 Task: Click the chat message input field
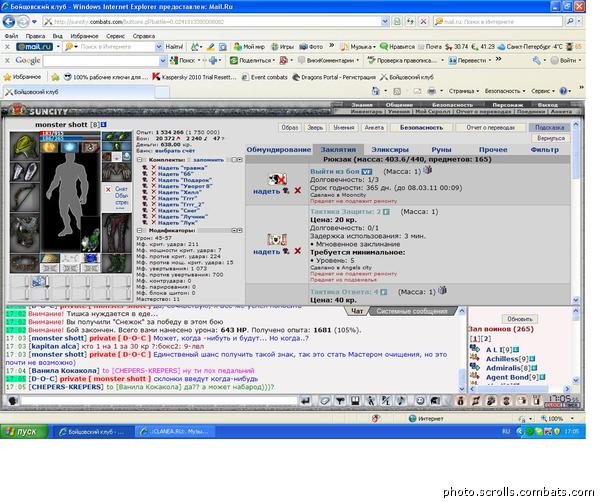pyautogui.click(x=159, y=401)
